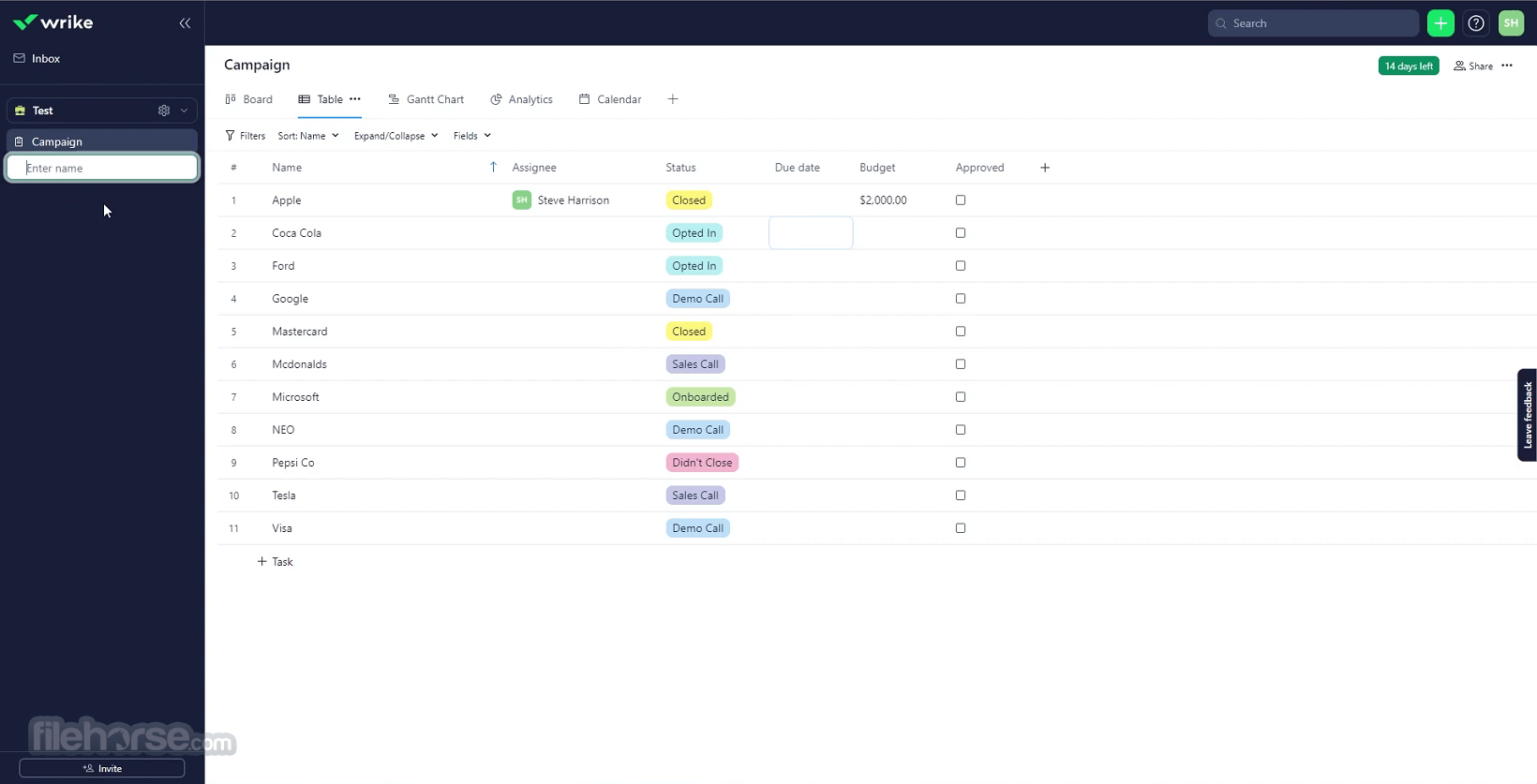Select the Ford task name
The height and width of the screenshot is (784, 1537).
coord(283,266)
